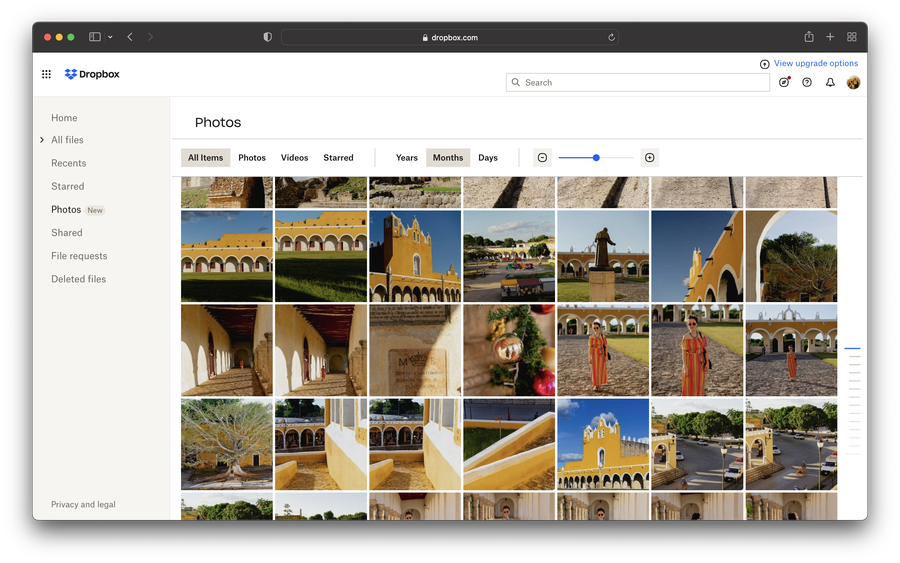This screenshot has width=900, height=563.
Task: Open the help question mark icon
Action: 807,83
